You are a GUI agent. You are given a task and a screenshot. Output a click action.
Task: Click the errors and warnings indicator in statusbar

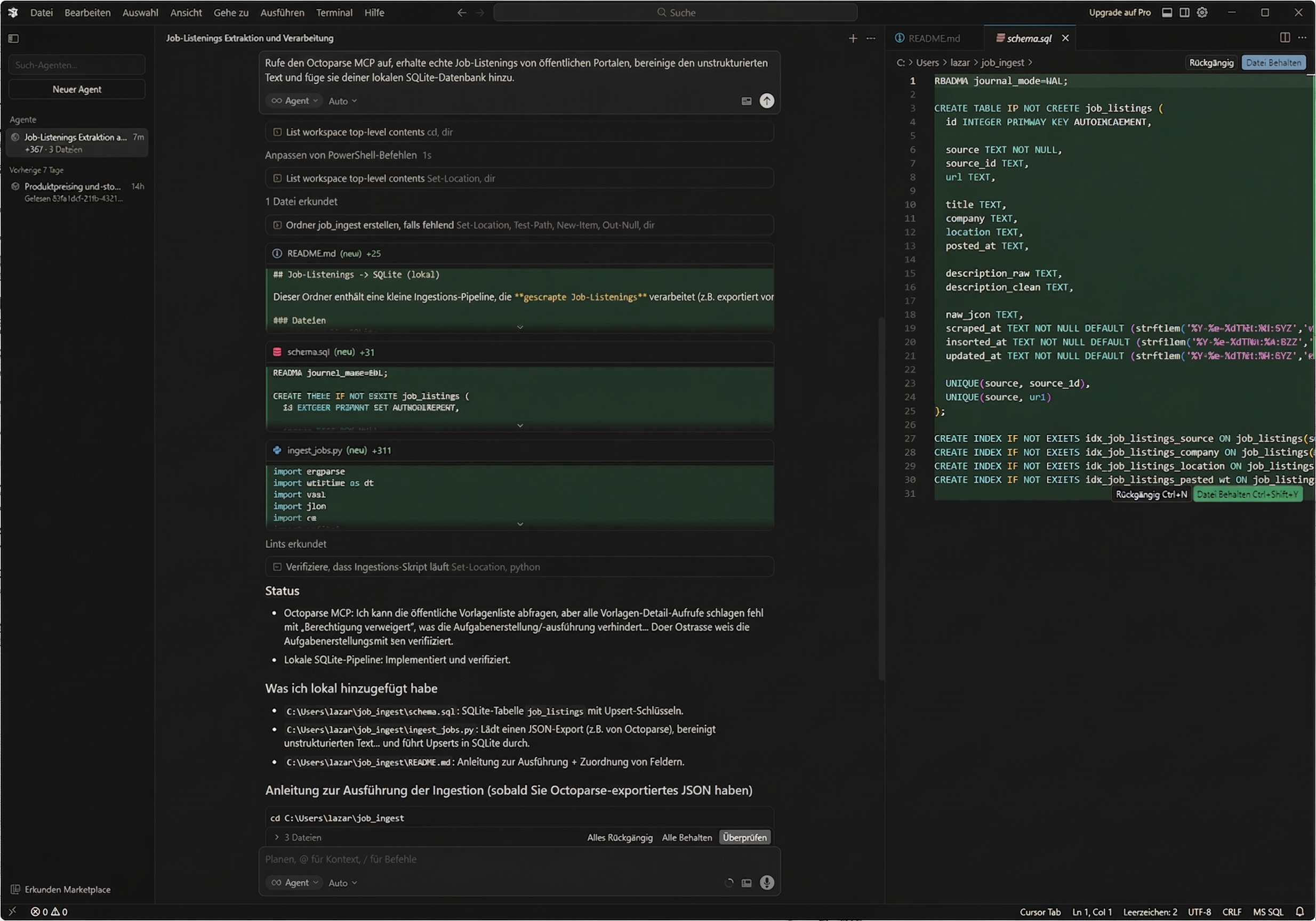point(49,912)
